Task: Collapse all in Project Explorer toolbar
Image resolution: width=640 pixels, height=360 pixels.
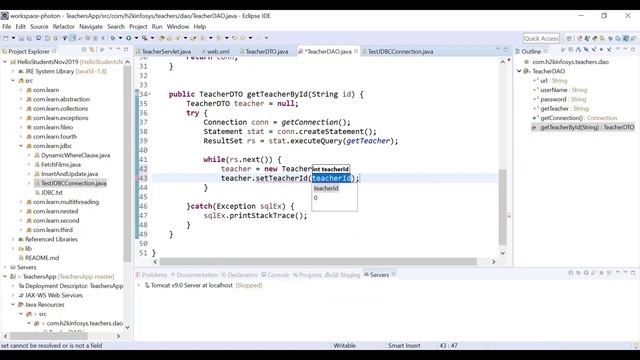Action: click(x=84, y=50)
